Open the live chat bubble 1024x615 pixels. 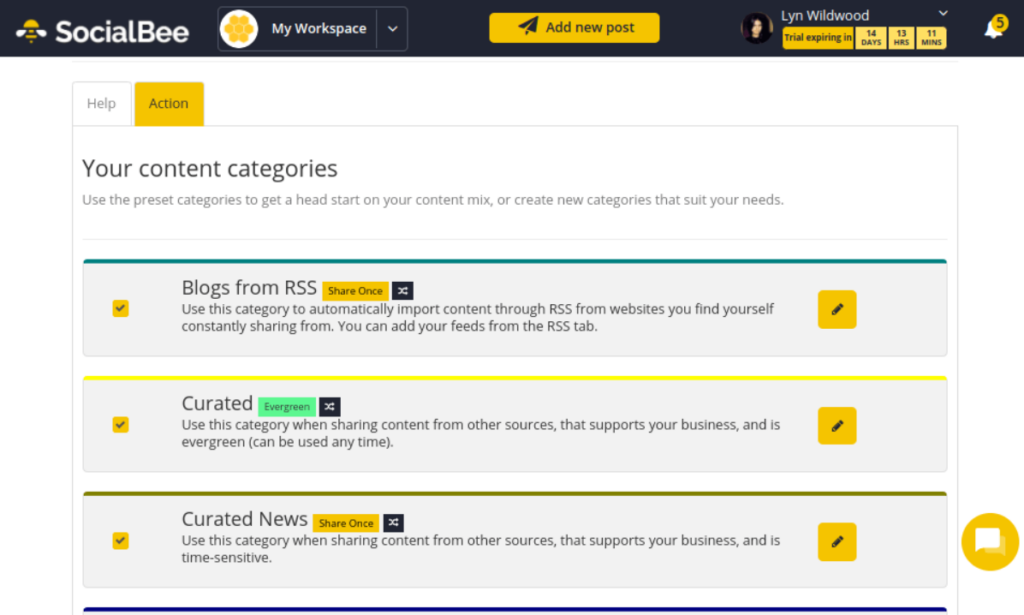(x=990, y=542)
